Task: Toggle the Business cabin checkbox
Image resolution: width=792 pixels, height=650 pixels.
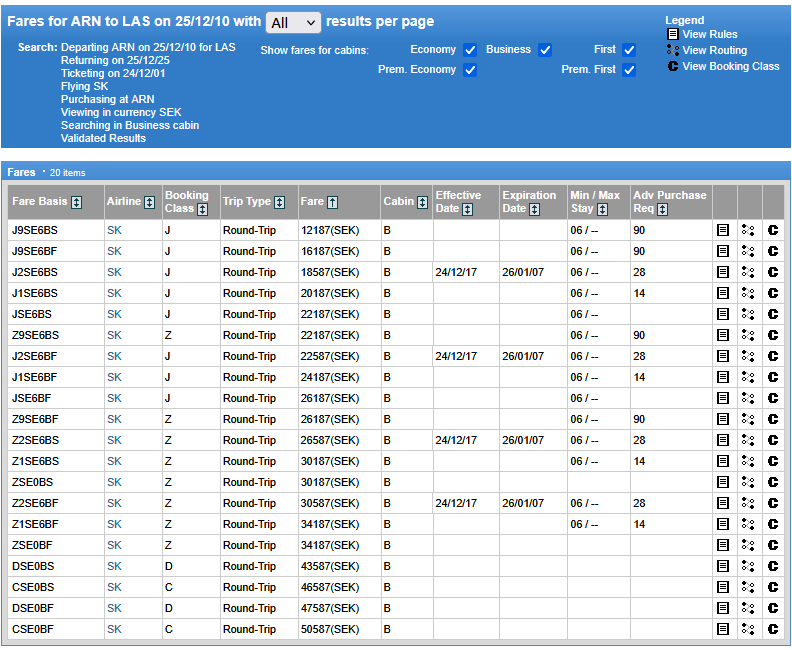Action: [545, 50]
